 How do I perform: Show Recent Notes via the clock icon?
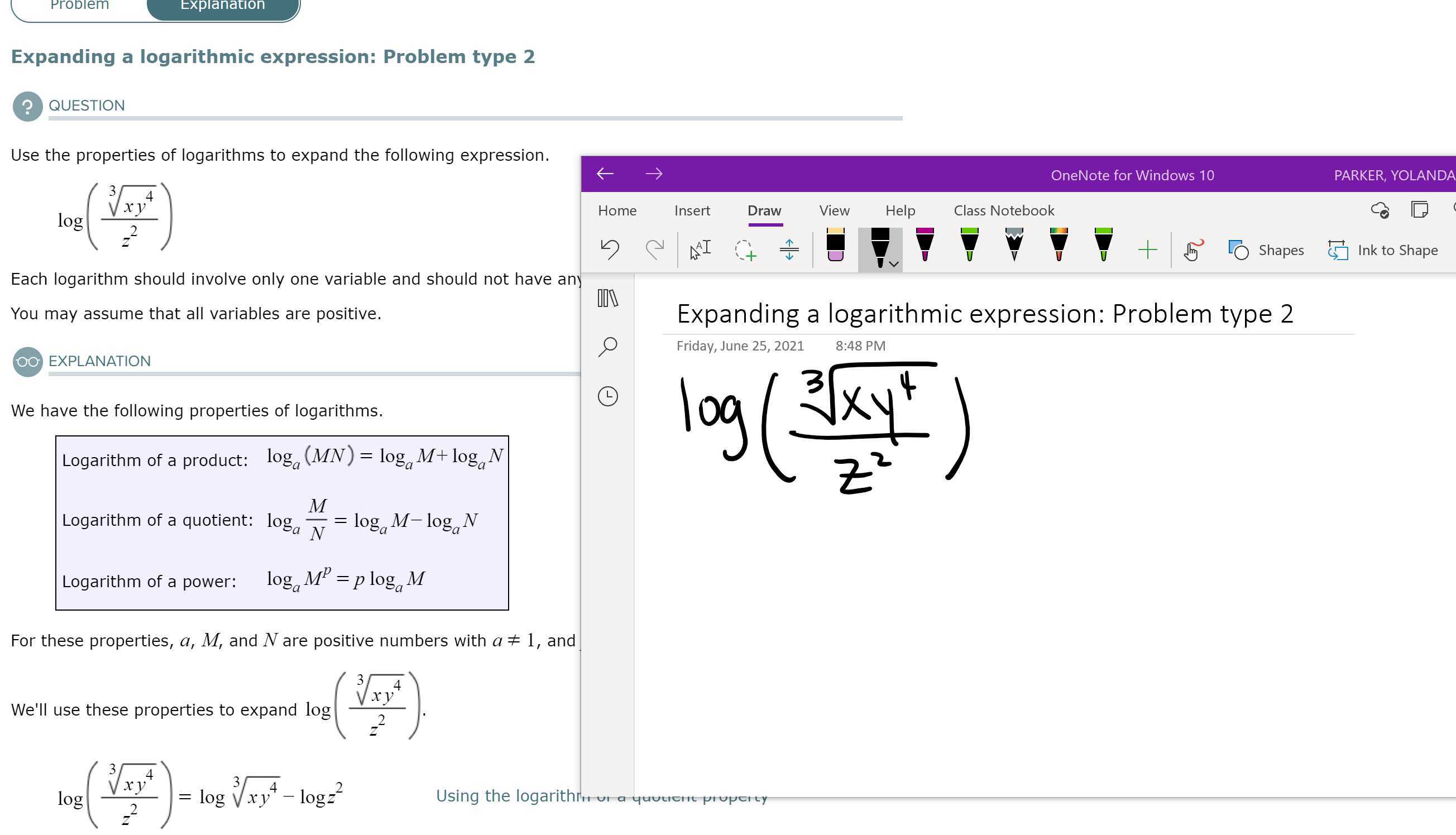[x=607, y=396]
